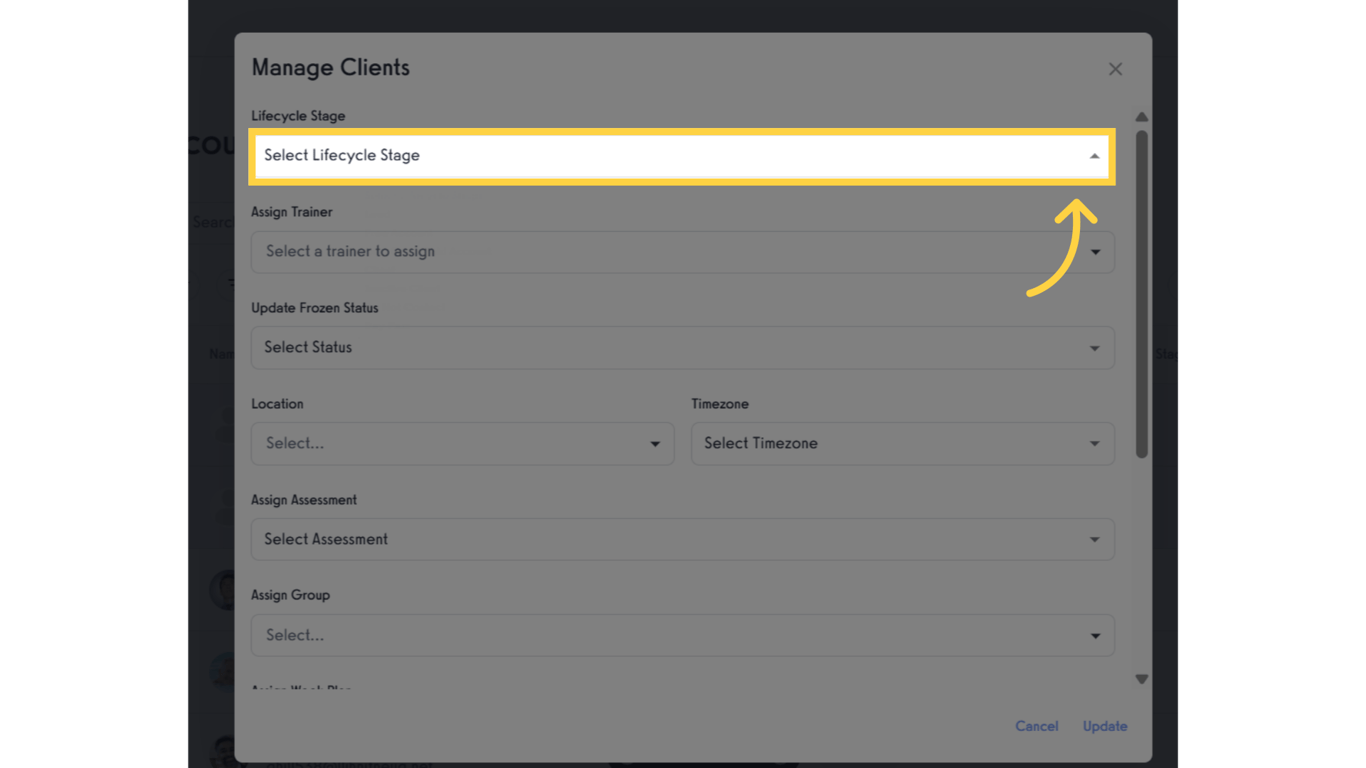
Task: Click the scrollbar down arrow in the dialog
Action: tap(1141, 679)
